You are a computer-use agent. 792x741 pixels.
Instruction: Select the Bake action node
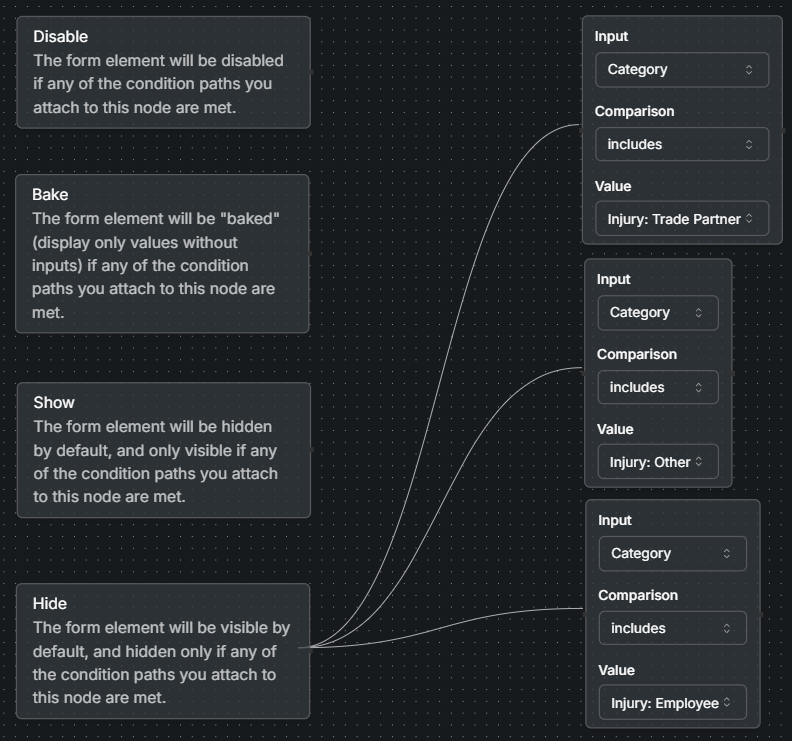(162, 253)
